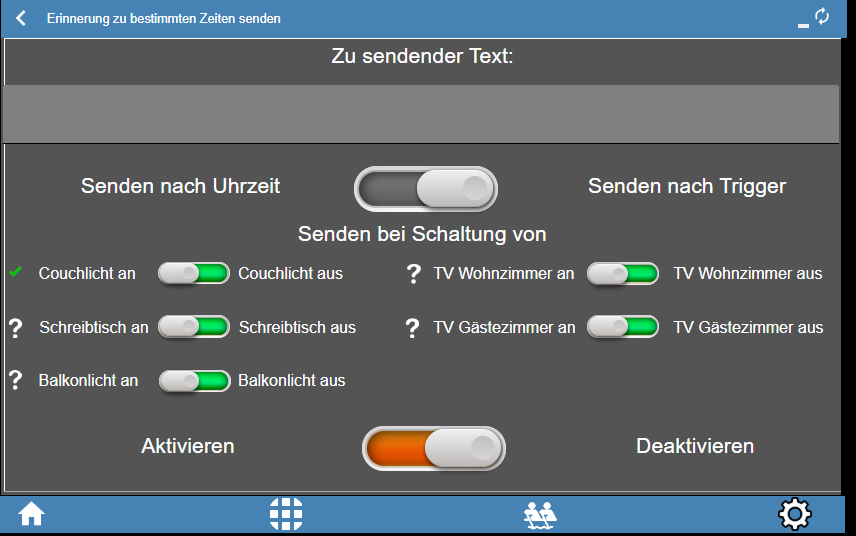Open the people group icon

540,515
